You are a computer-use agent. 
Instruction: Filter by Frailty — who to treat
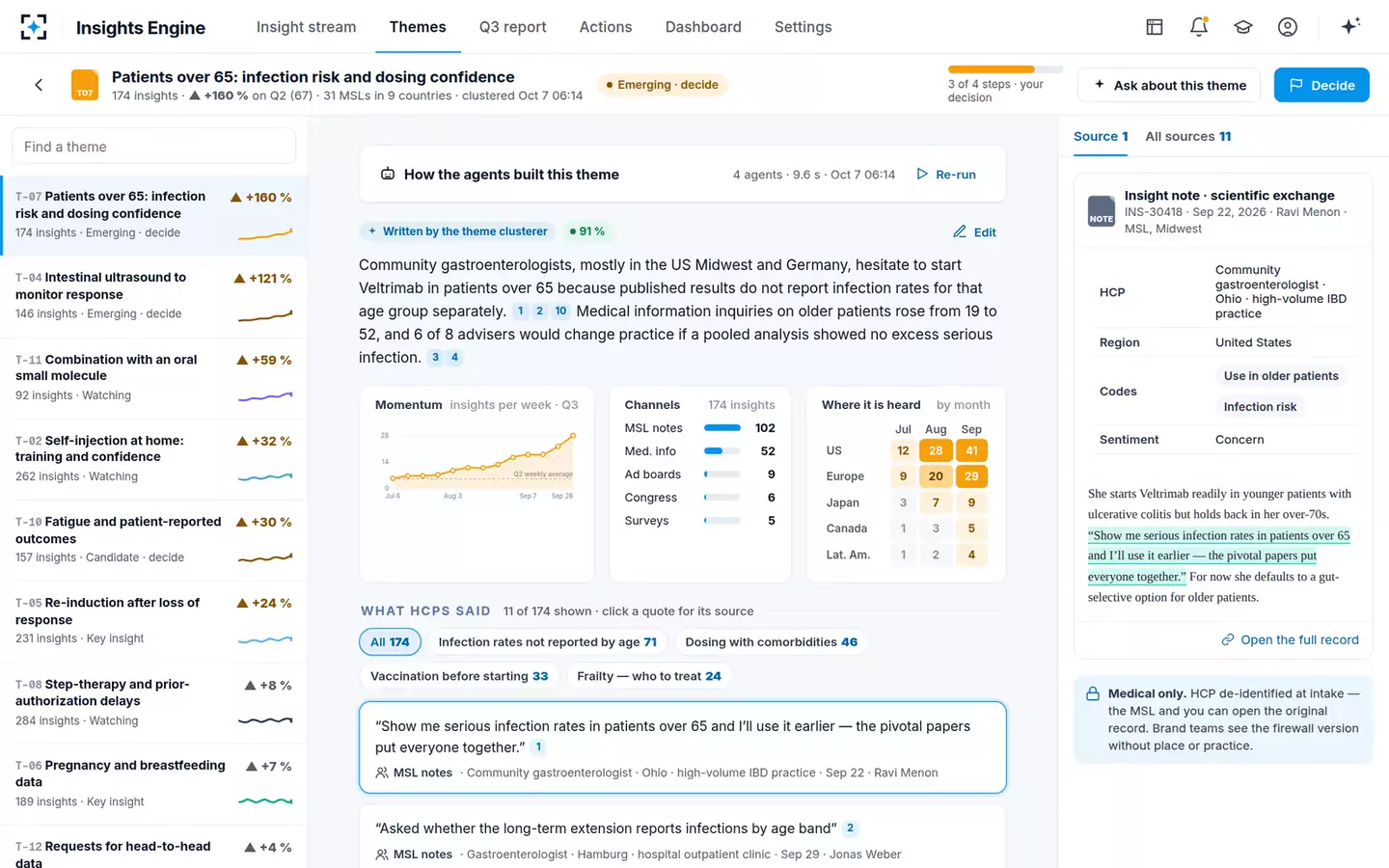click(648, 676)
